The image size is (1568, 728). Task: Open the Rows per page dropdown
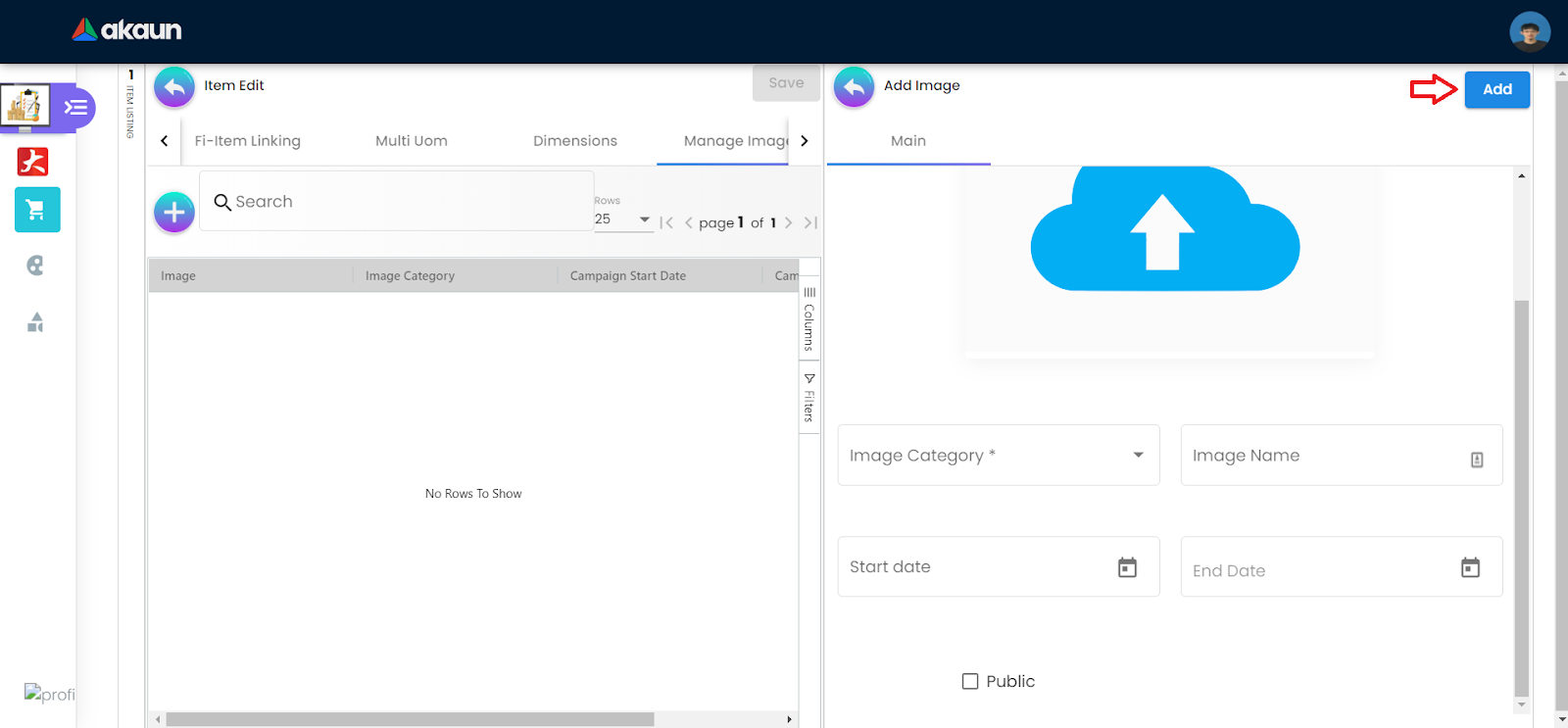pyautogui.click(x=623, y=219)
